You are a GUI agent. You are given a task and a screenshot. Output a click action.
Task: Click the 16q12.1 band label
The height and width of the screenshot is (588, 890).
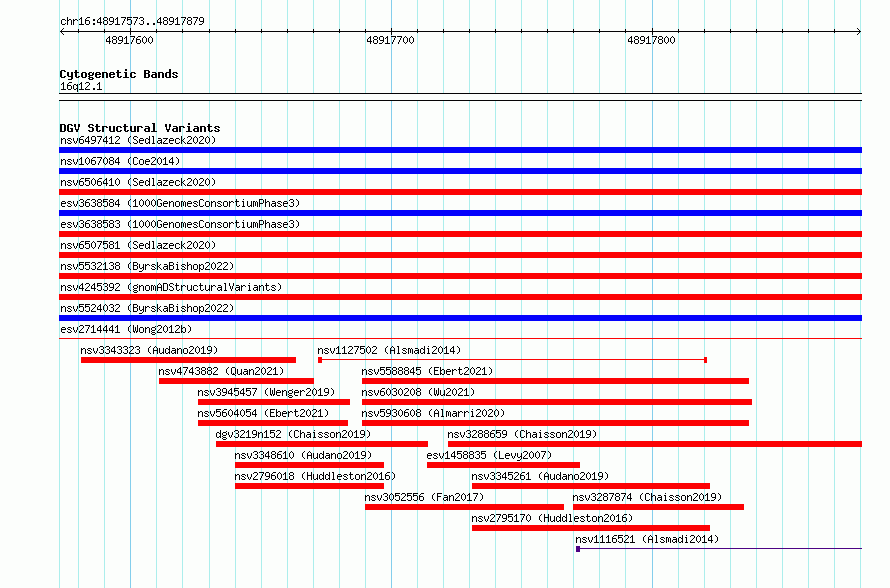click(x=81, y=86)
